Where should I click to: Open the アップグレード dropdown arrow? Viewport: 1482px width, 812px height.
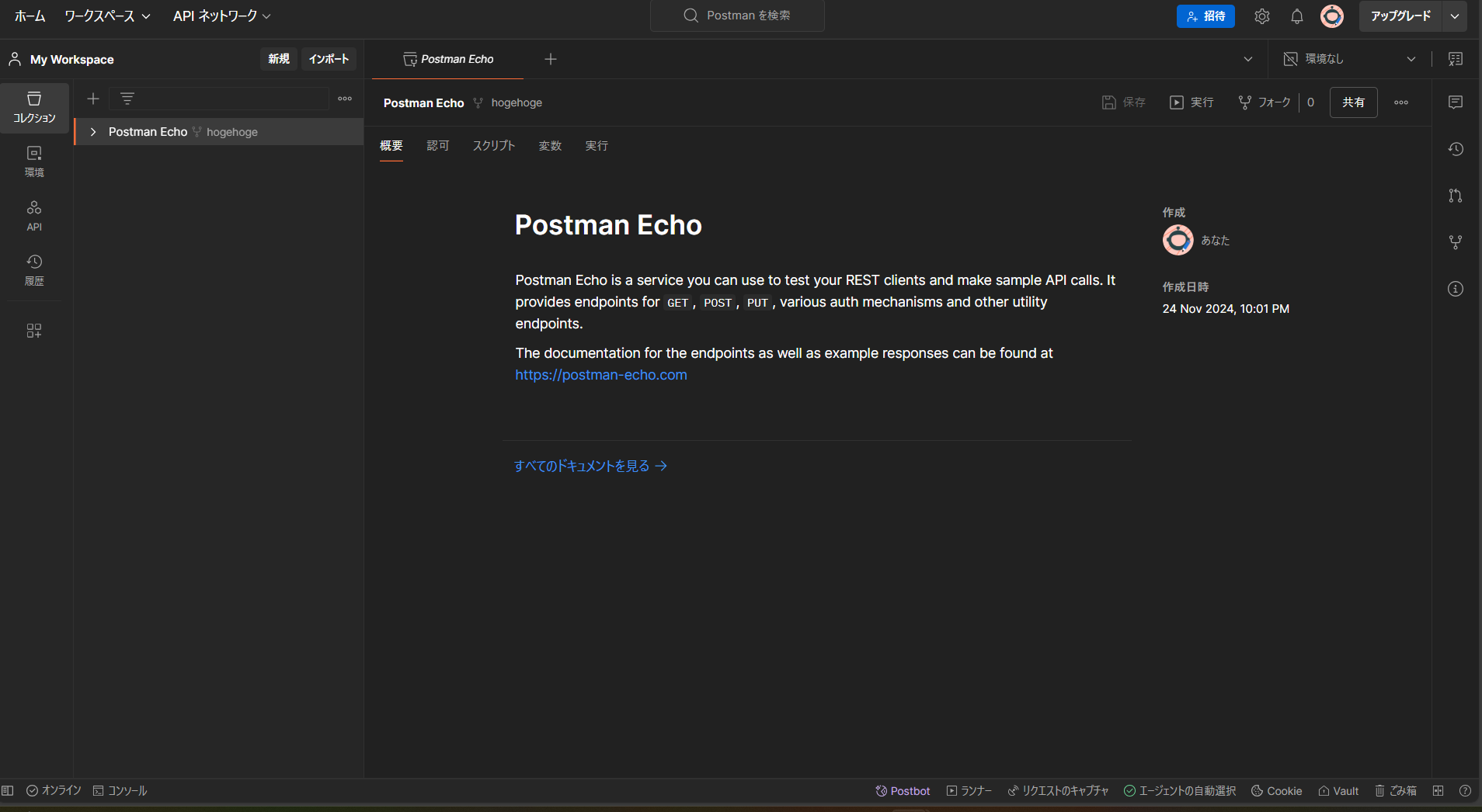point(1455,16)
